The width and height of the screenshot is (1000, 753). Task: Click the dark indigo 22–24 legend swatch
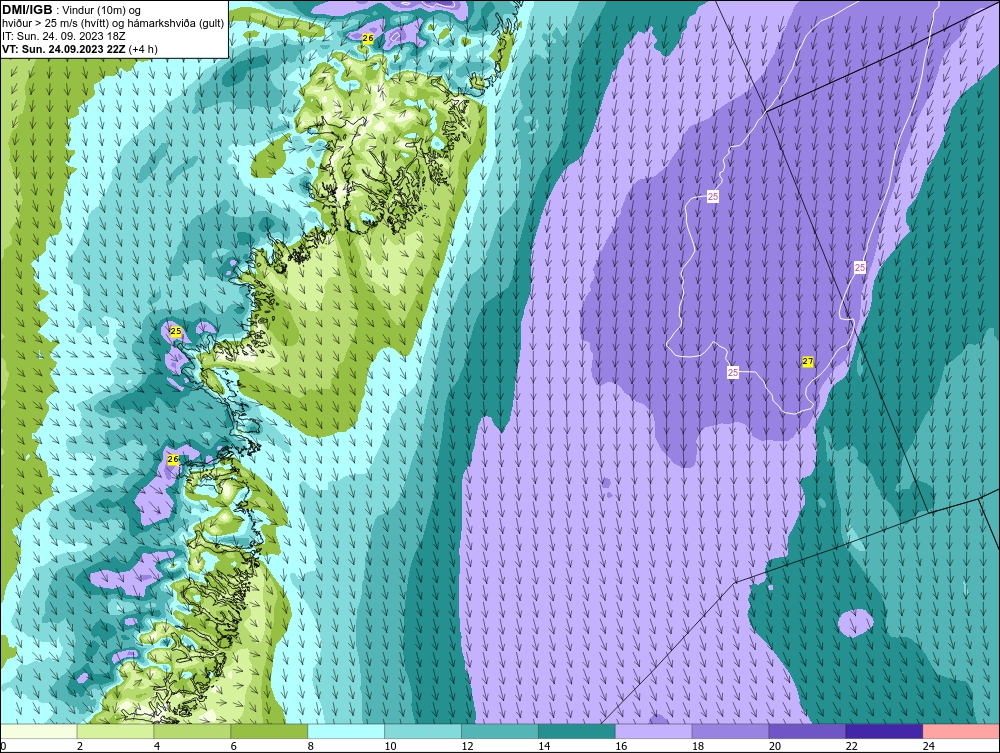coord(884,731)
